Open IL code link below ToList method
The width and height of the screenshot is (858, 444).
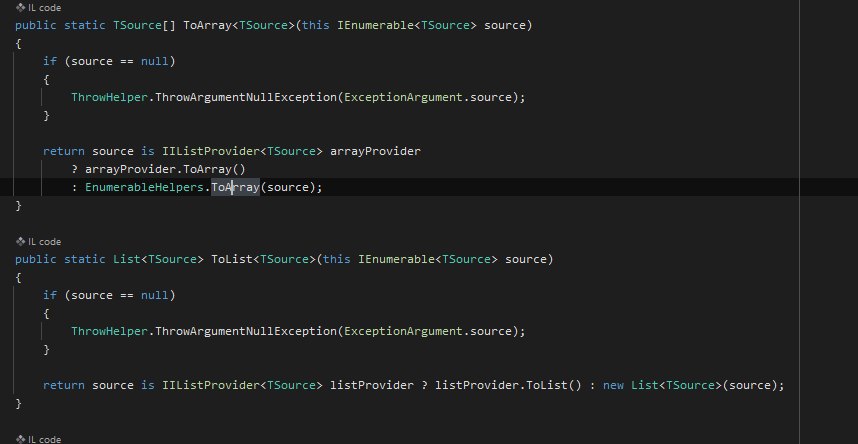(38, 439)
